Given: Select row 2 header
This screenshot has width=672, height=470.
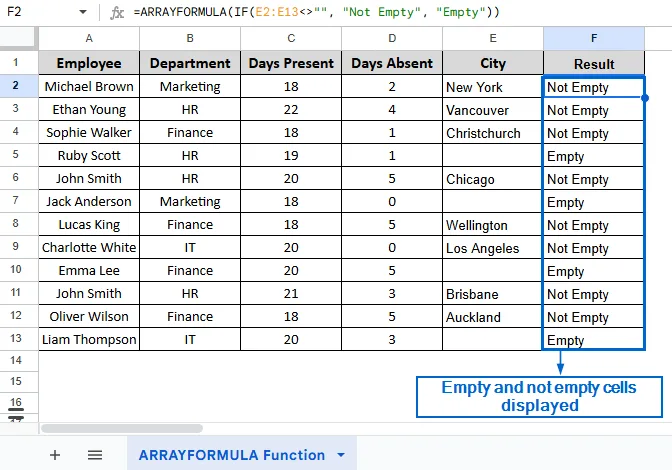Looking at the screenshot, I should pos(19,86).
